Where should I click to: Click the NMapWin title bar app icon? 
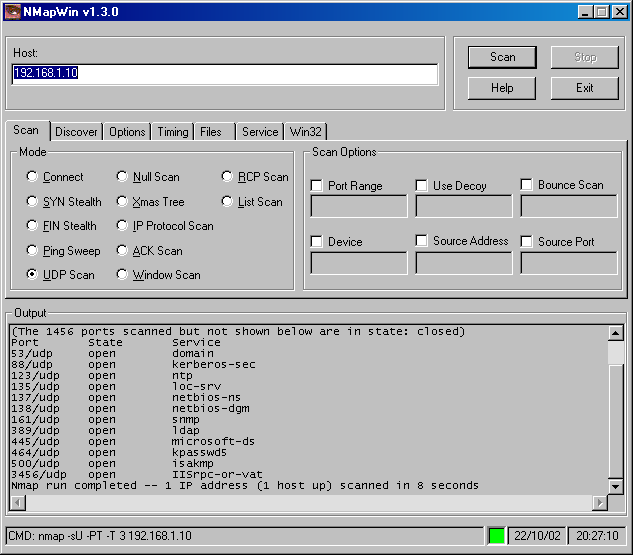[14, 11]
